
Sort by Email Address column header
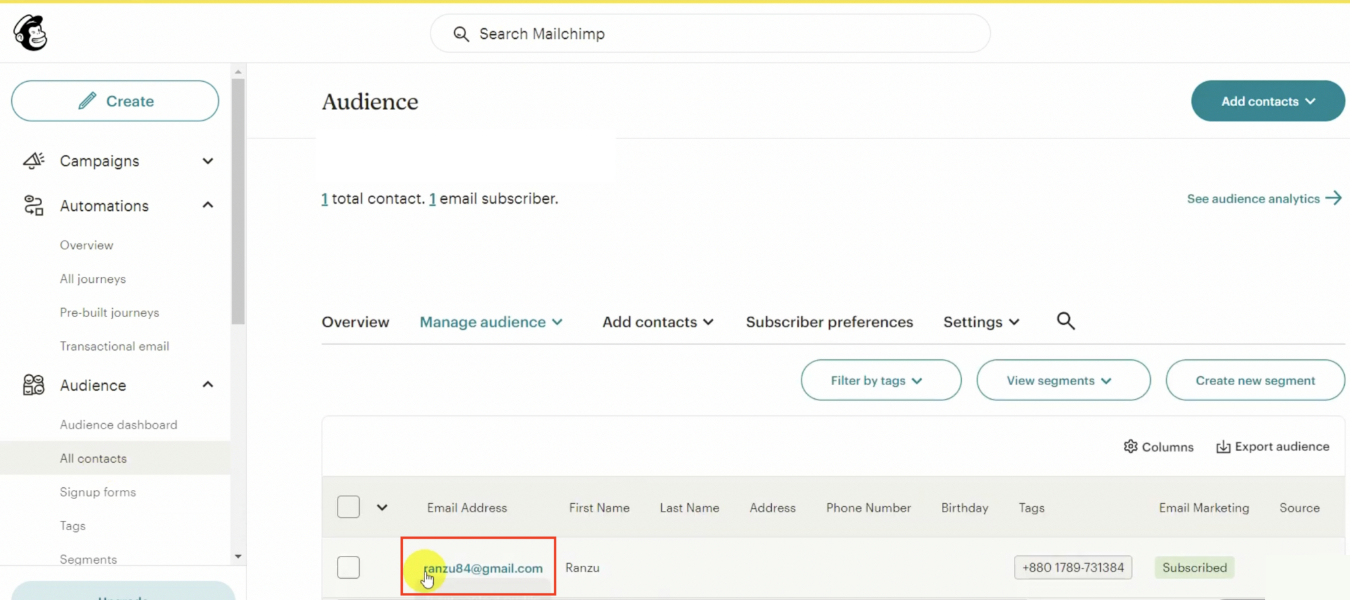click(467, 508)
